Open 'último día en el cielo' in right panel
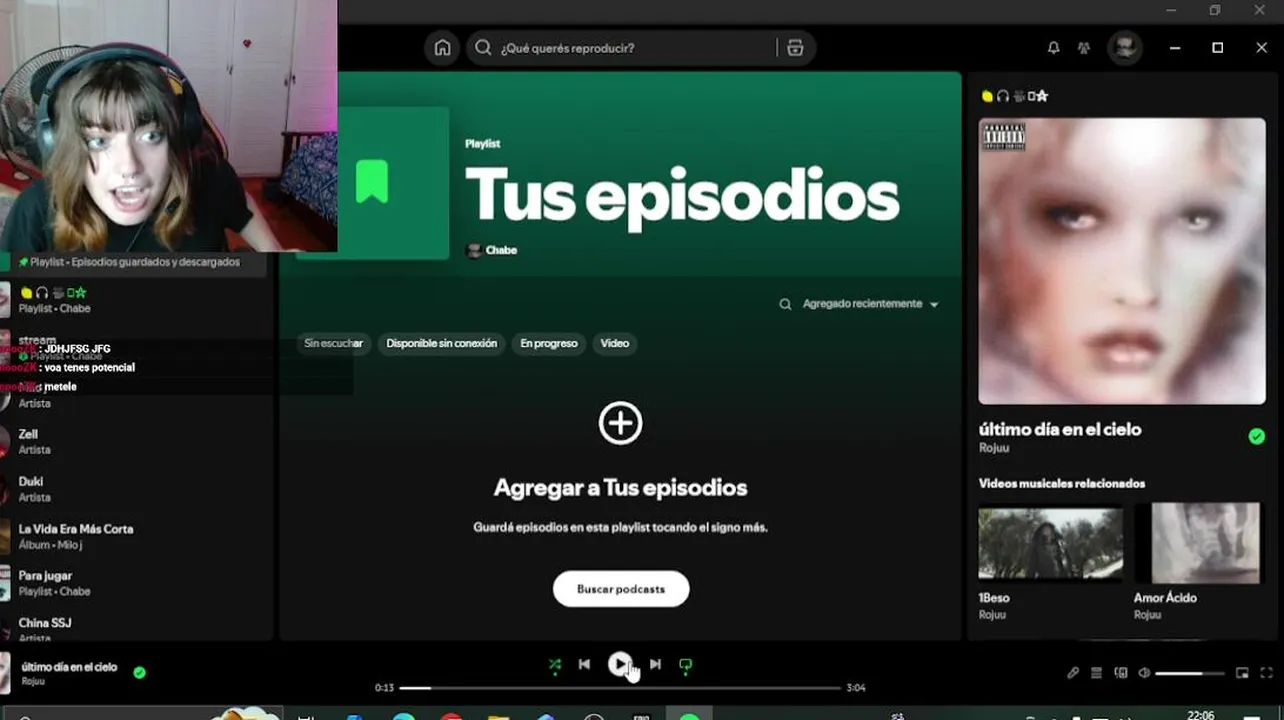 tap(1060, 429)
